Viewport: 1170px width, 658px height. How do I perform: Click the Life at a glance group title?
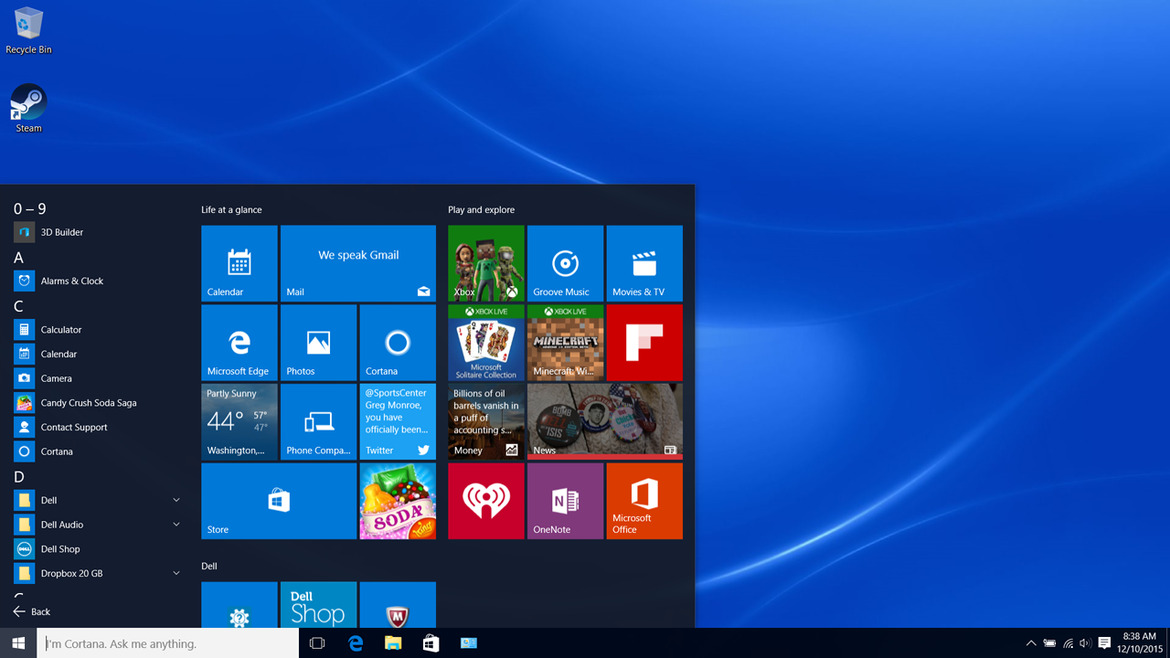[x=231, y=210]
